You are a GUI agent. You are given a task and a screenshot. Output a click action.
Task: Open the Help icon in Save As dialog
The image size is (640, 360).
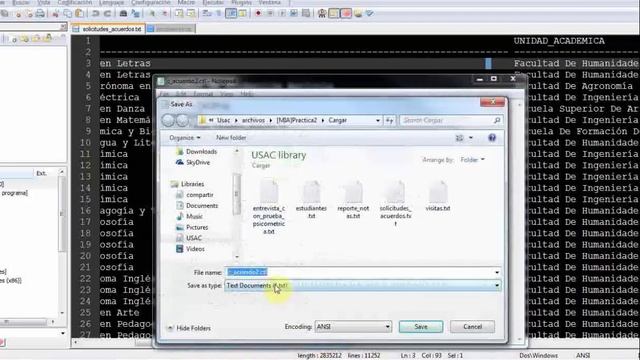click(492, 138)
